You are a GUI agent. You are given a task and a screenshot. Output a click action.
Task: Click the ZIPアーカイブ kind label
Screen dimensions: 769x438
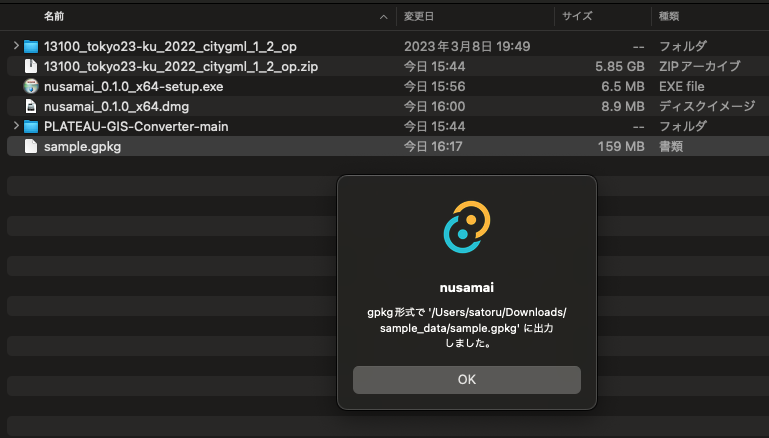click(x=699, y=66)
